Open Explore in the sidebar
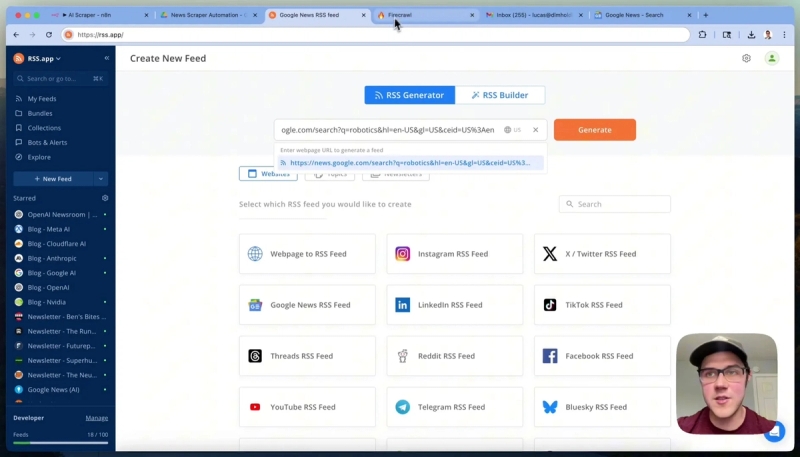 39,157
